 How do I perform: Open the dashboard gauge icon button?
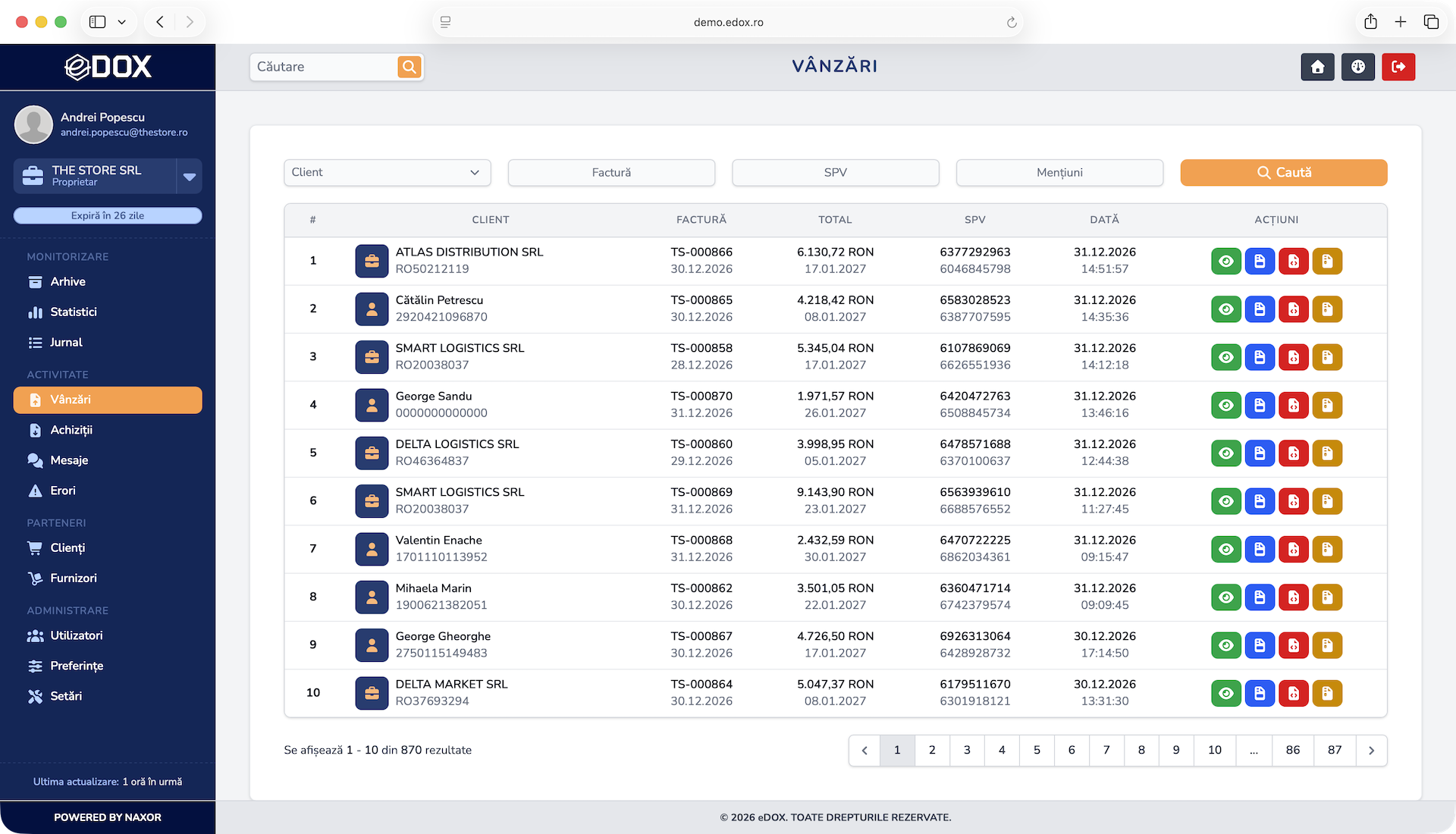click(x=1357, y=67)
